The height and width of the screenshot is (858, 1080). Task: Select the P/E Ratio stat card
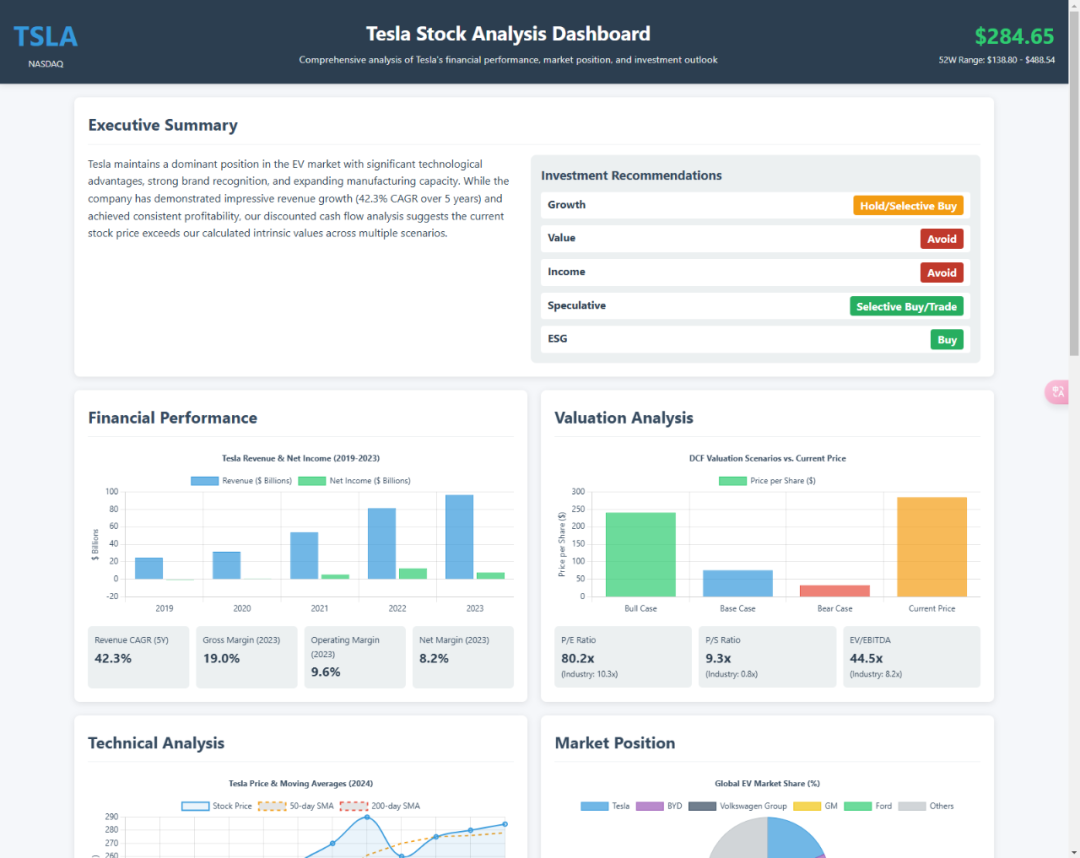[x=622, y=656]
